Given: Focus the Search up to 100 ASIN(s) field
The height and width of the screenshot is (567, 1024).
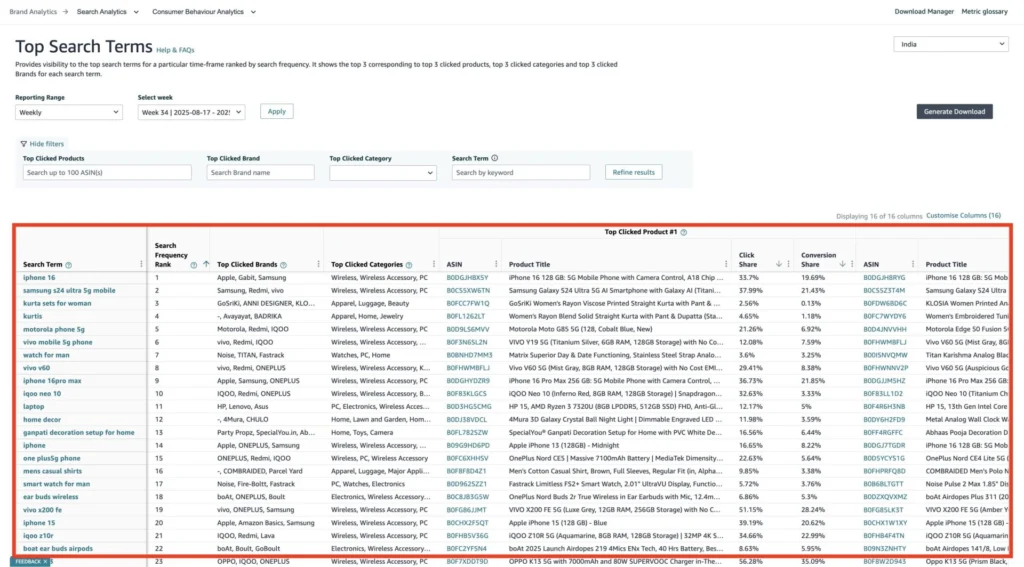Looking at the screenshot, I should coord(107,172).
